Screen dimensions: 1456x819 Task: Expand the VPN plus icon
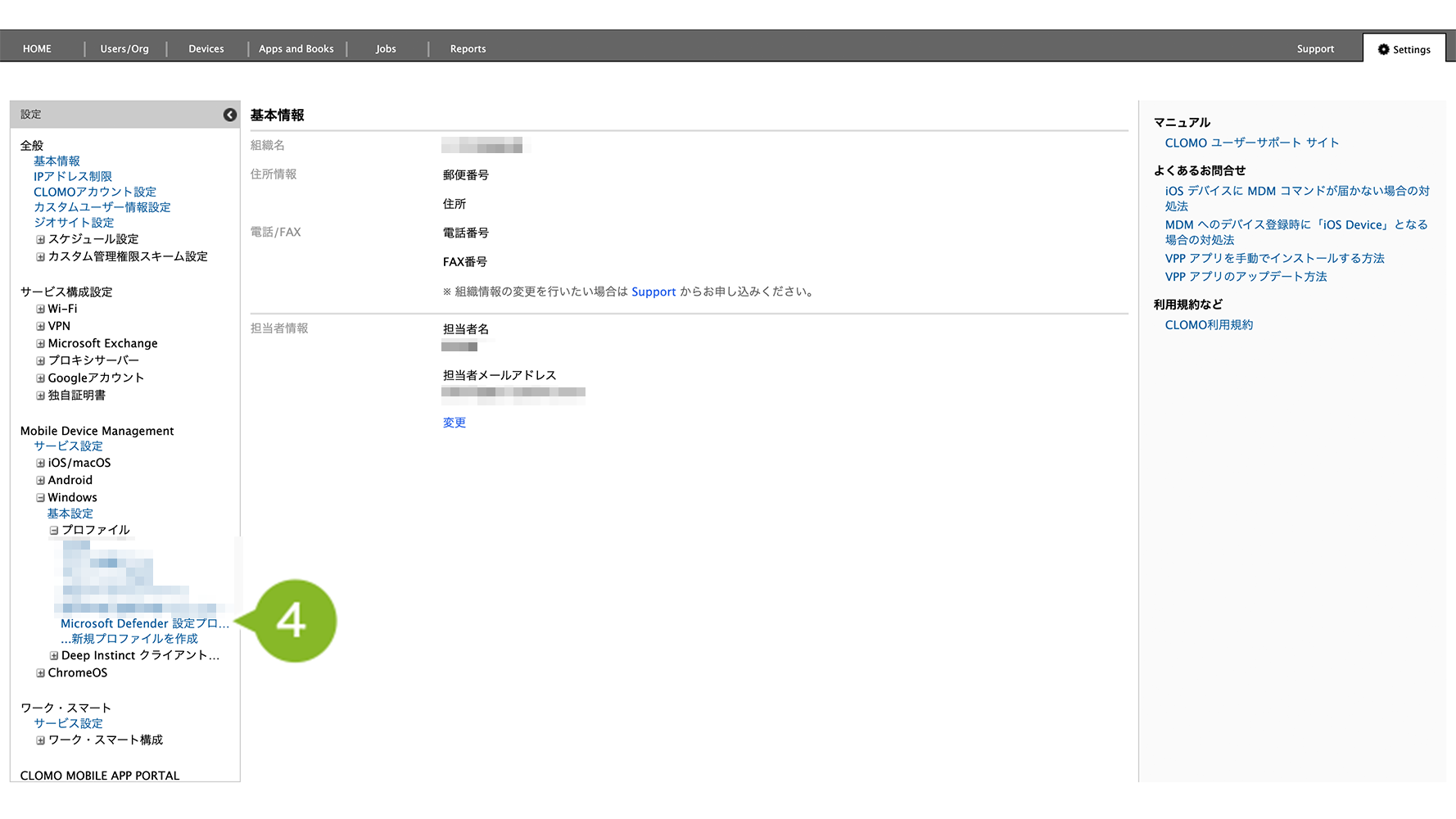40,327
